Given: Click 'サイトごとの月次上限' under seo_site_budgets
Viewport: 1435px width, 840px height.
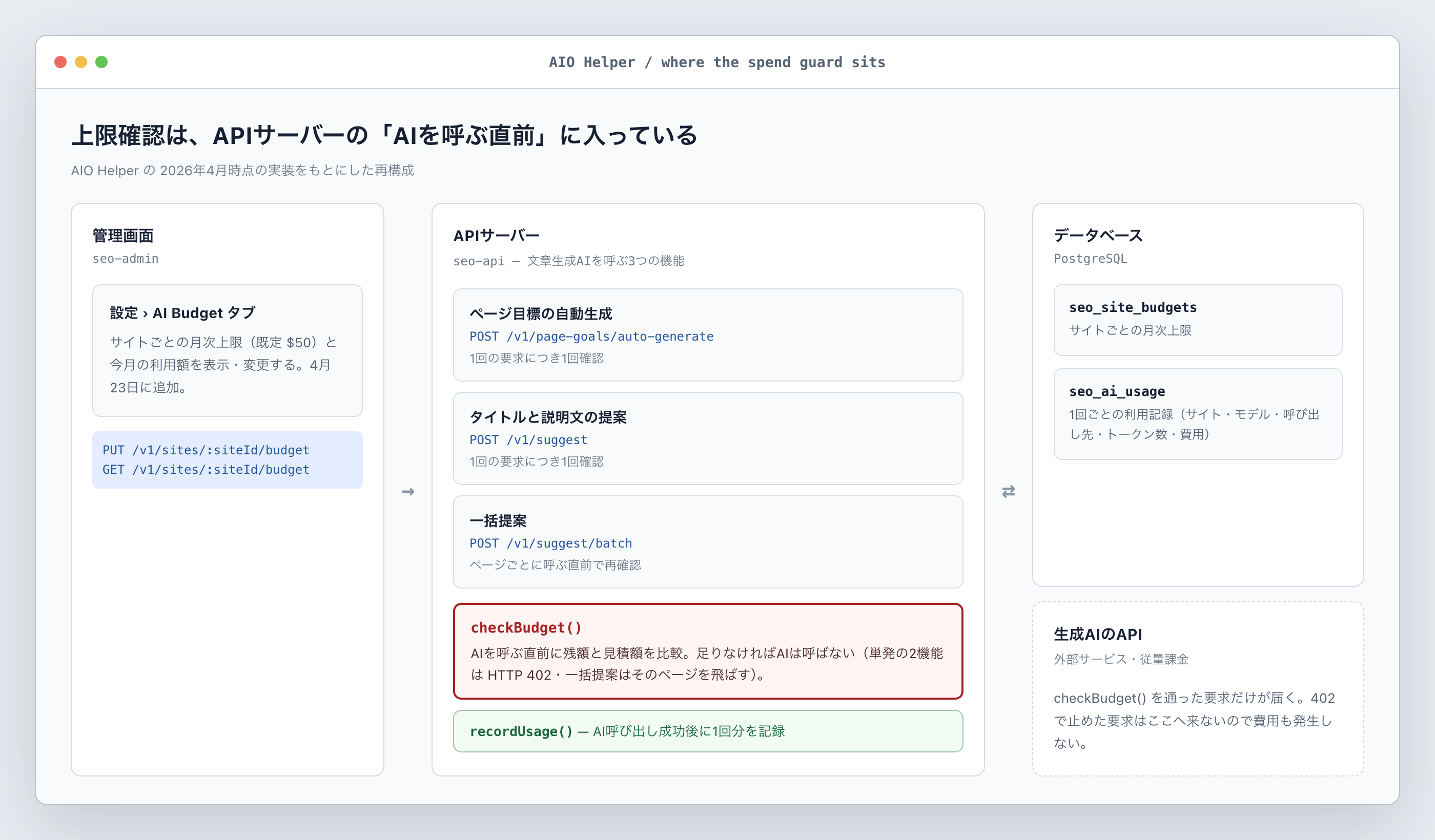Looking at the screenshot, I should pos(1131,330).
